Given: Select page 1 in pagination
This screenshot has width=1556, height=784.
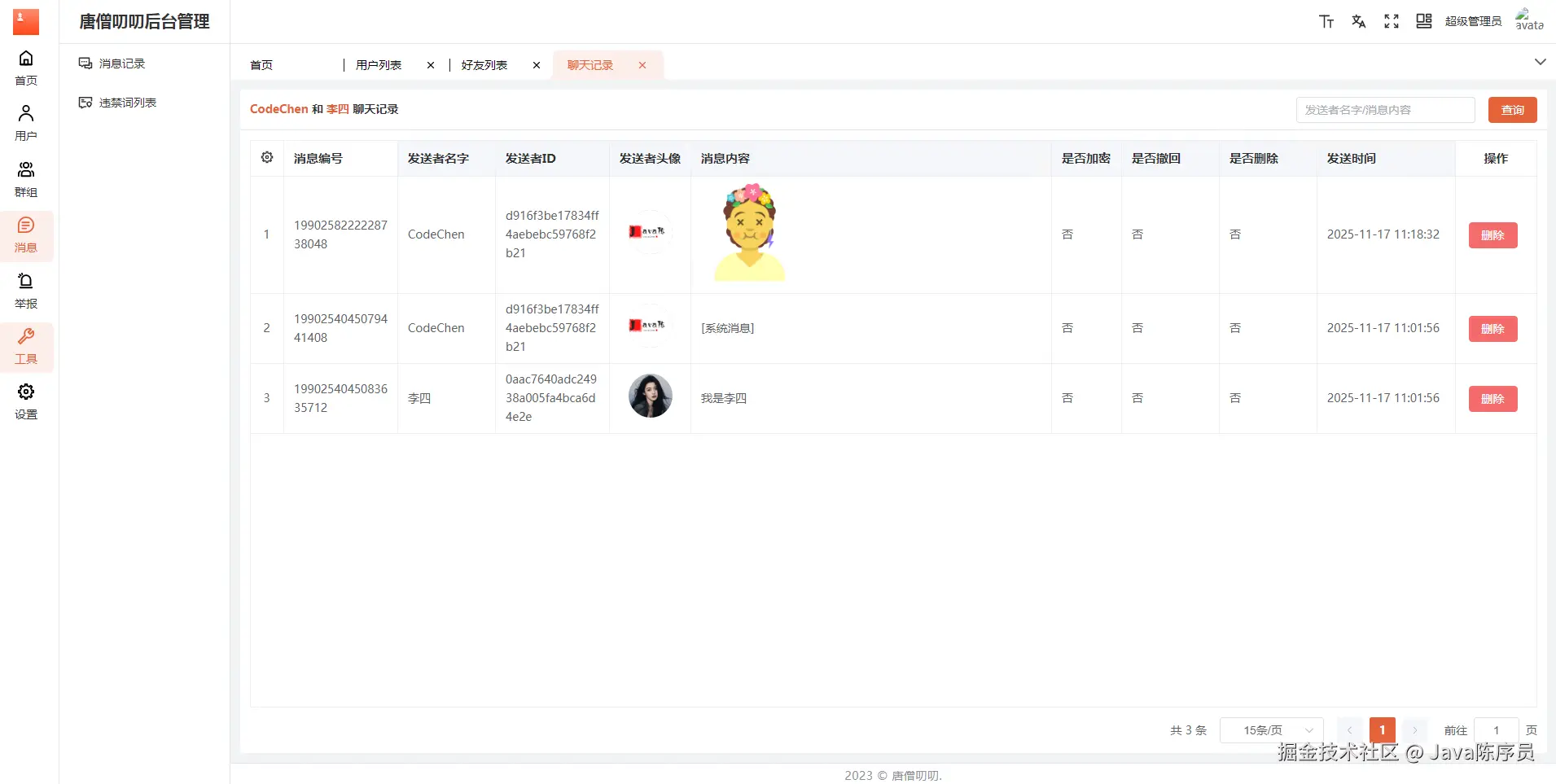Looking at the screenshot, I should (x=1382, y=730).
